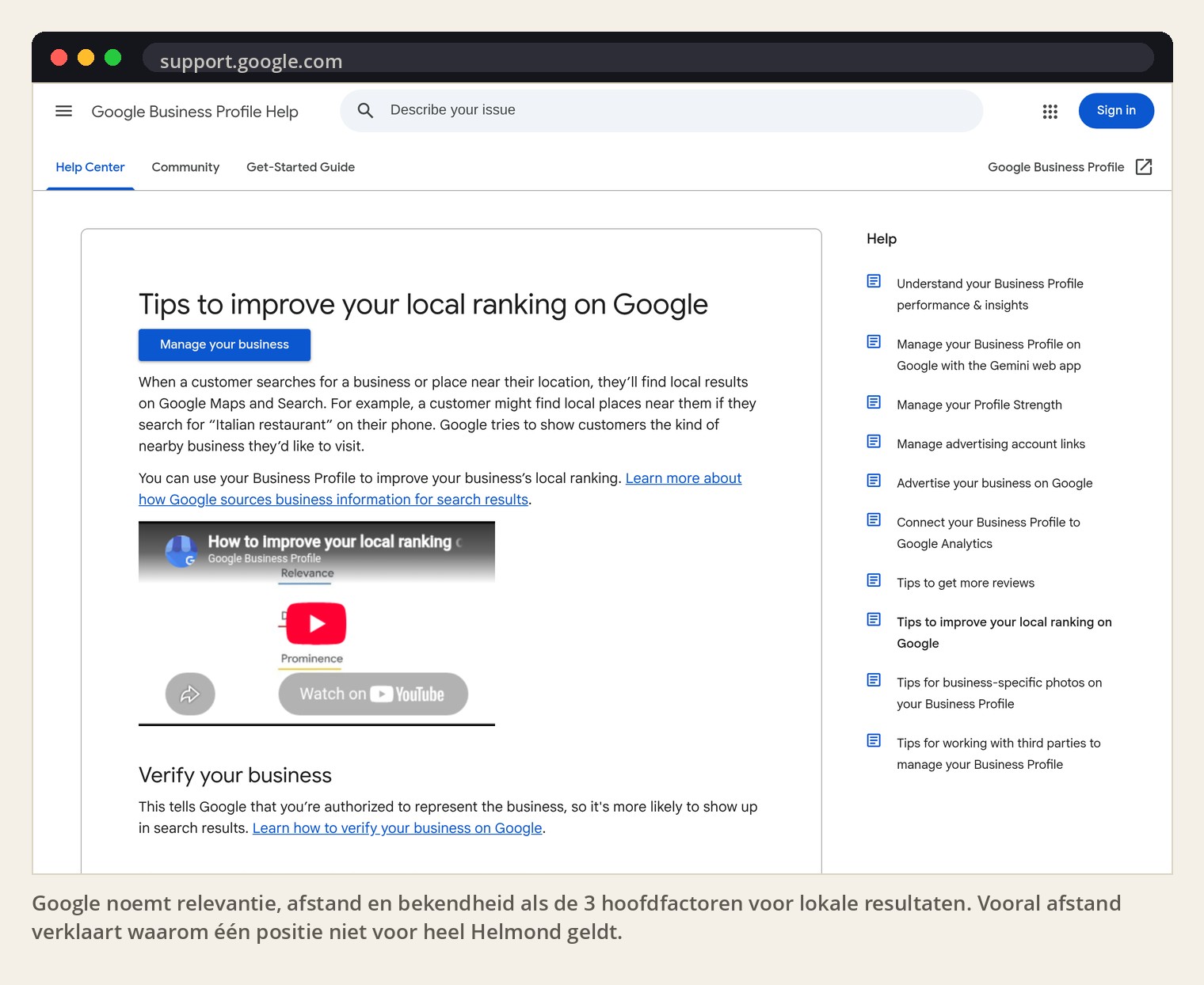Click the Verify your business heading
Image resolution: width=1204 pixels, height=985 pixels.
[x=235, y=775]
